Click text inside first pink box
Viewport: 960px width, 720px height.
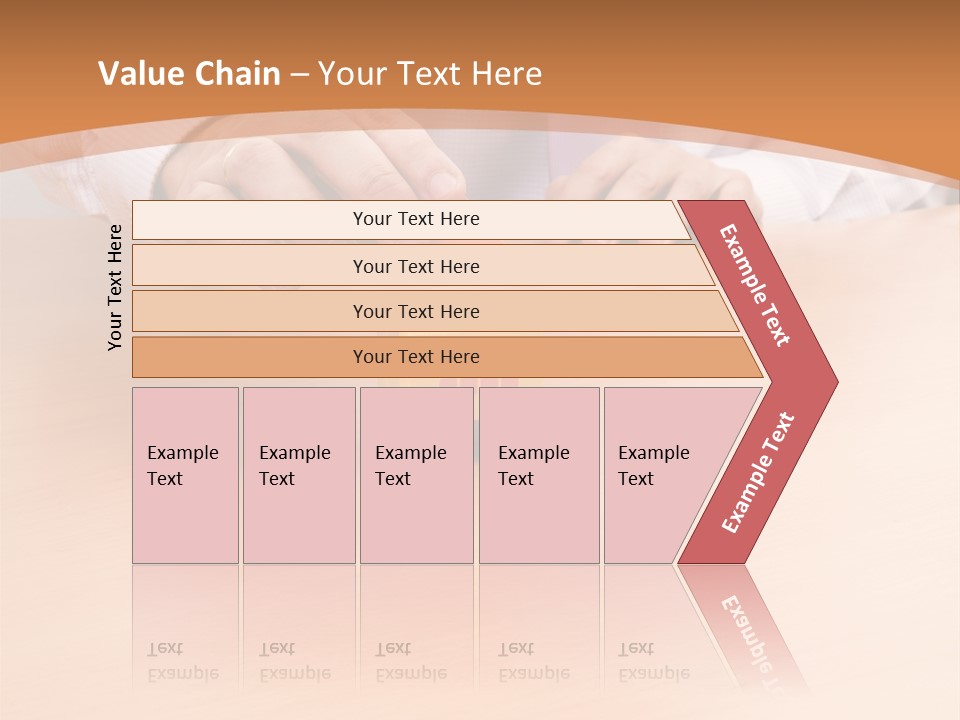coord(182,465)
